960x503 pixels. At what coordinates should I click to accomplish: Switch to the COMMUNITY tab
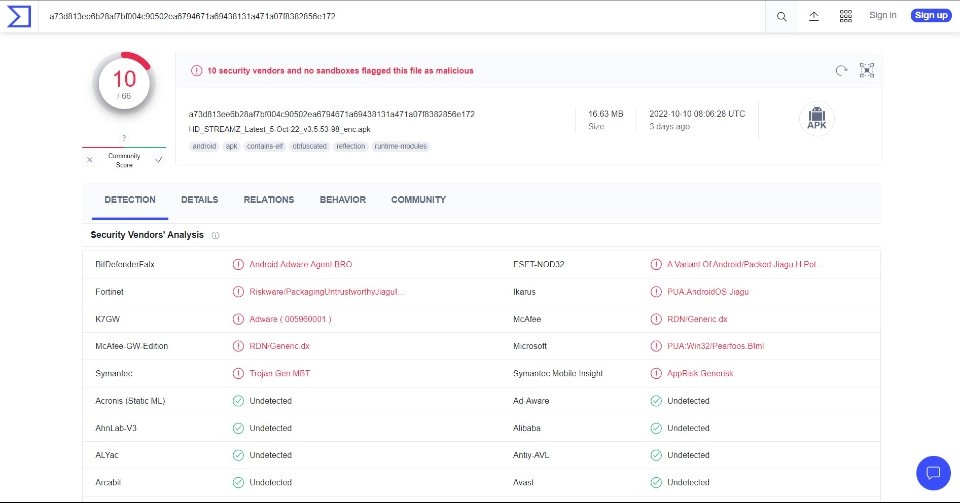pos(419,199)
